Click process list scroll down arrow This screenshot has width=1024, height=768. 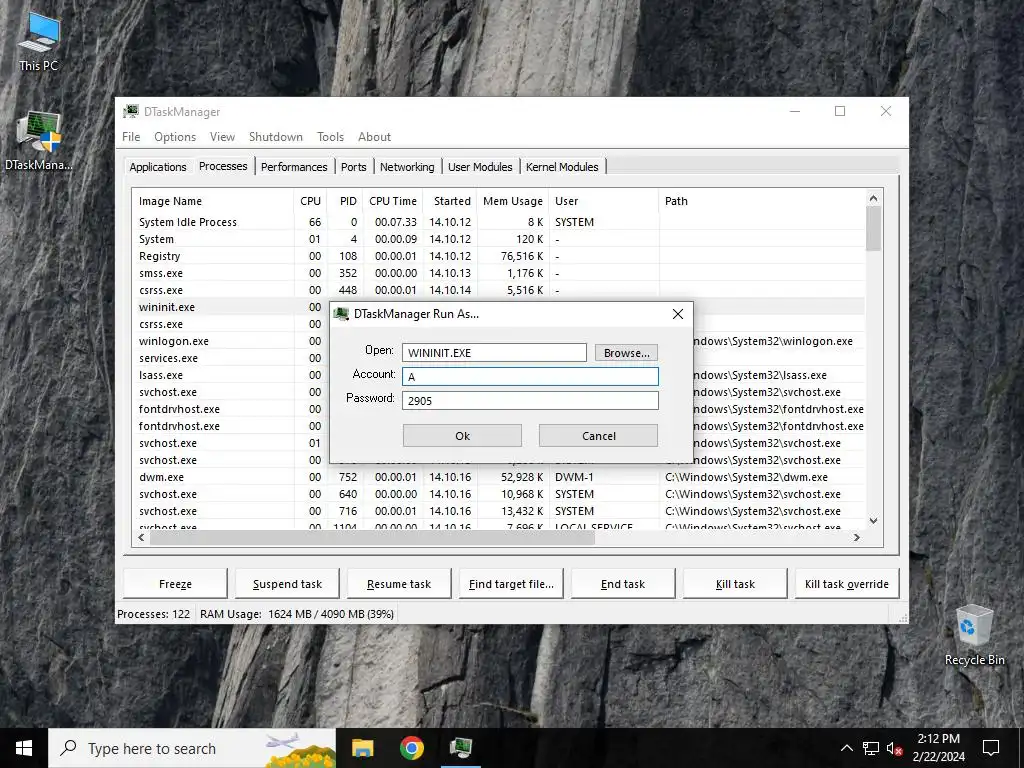tap(873, 521)
